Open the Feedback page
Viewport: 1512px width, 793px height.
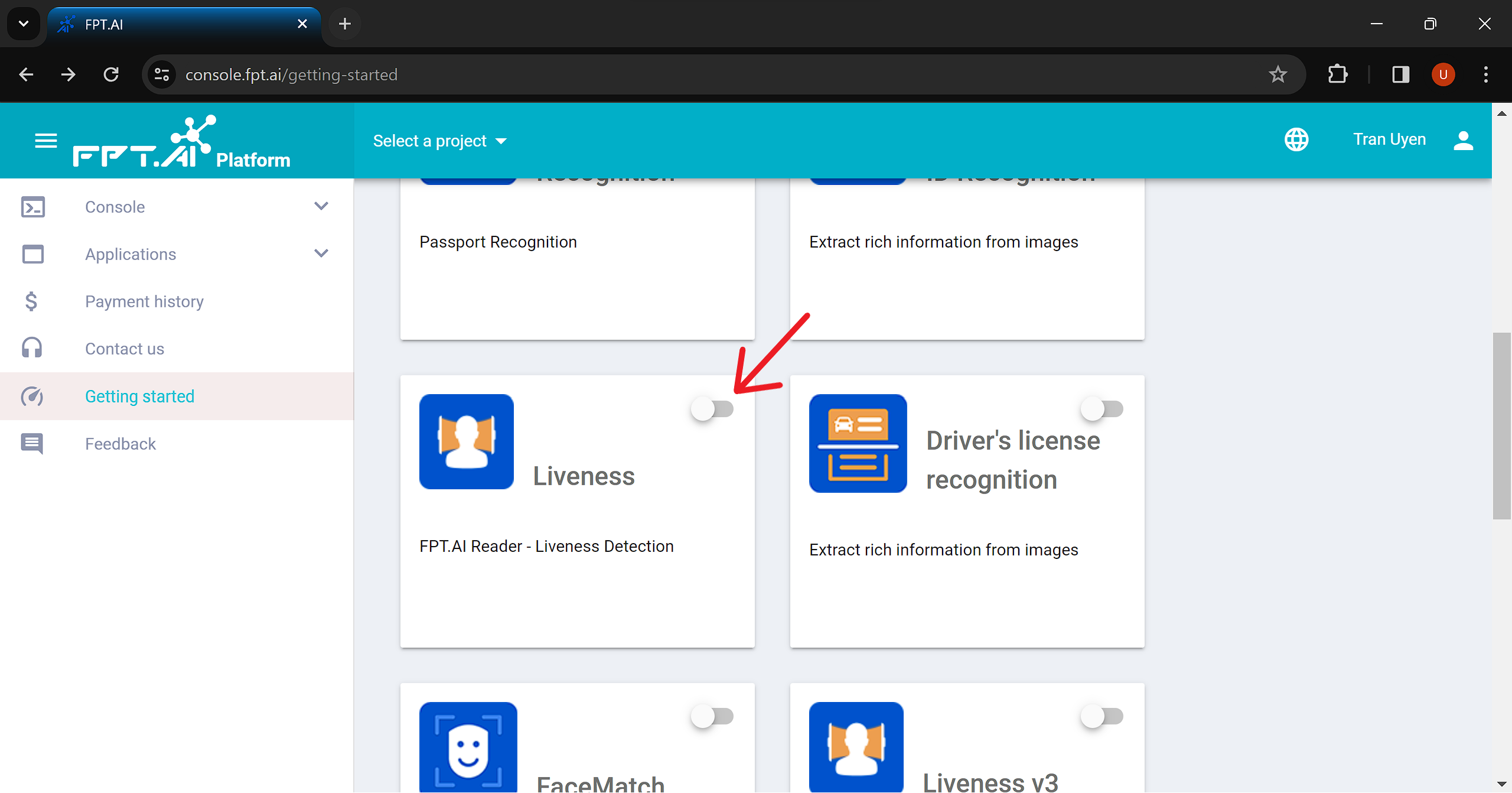click(177, 444)
